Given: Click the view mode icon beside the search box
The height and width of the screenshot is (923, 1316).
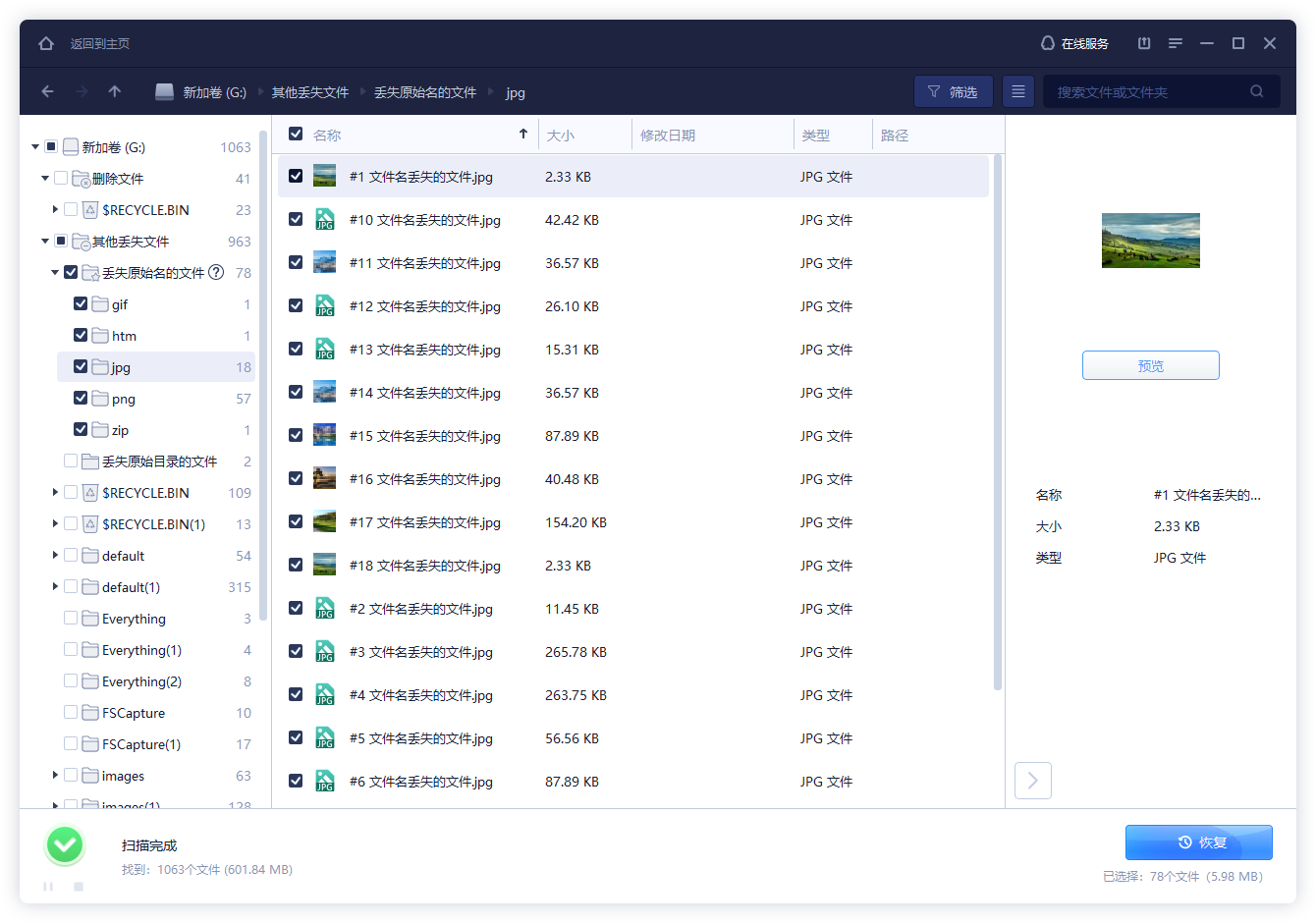Looking at the screenshot, I should [1017, 90].
